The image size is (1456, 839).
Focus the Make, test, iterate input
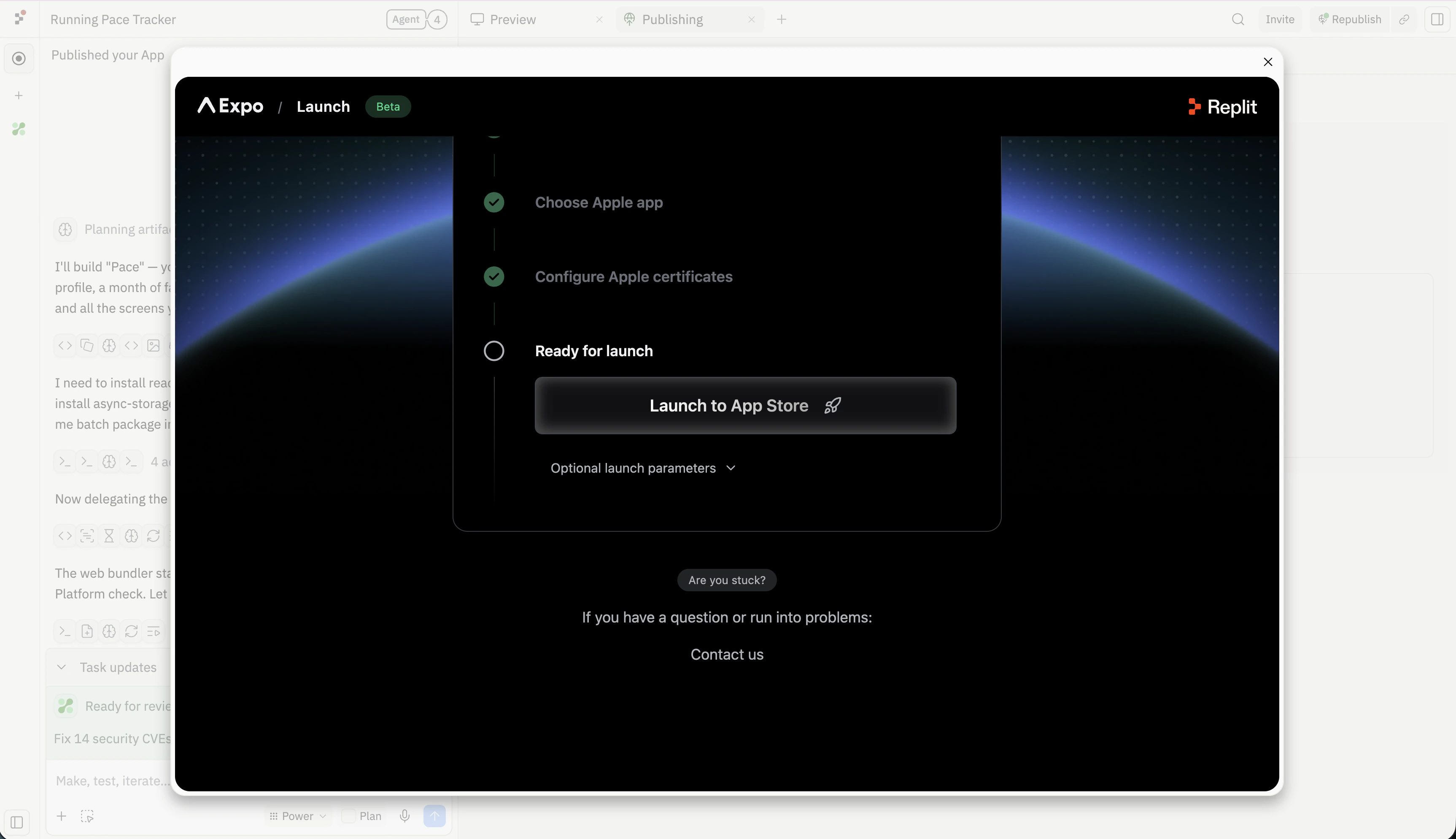click(x=113, y=781)
